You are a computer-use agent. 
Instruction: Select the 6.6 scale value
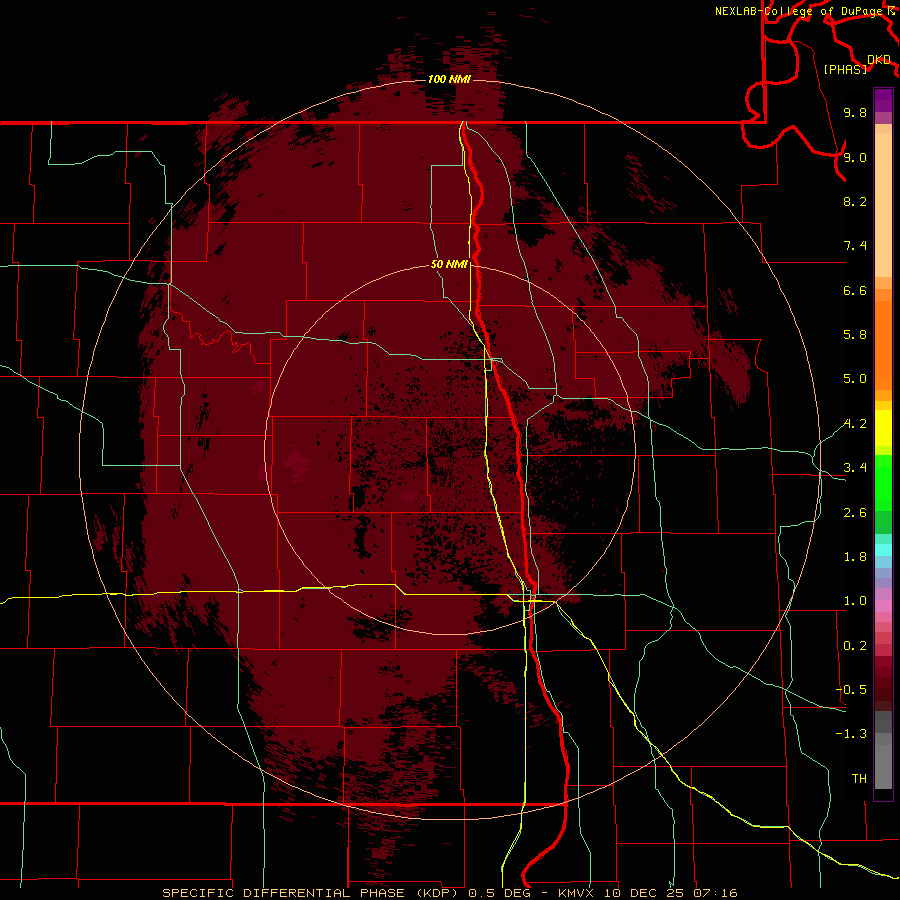click(x=855, y=290)
